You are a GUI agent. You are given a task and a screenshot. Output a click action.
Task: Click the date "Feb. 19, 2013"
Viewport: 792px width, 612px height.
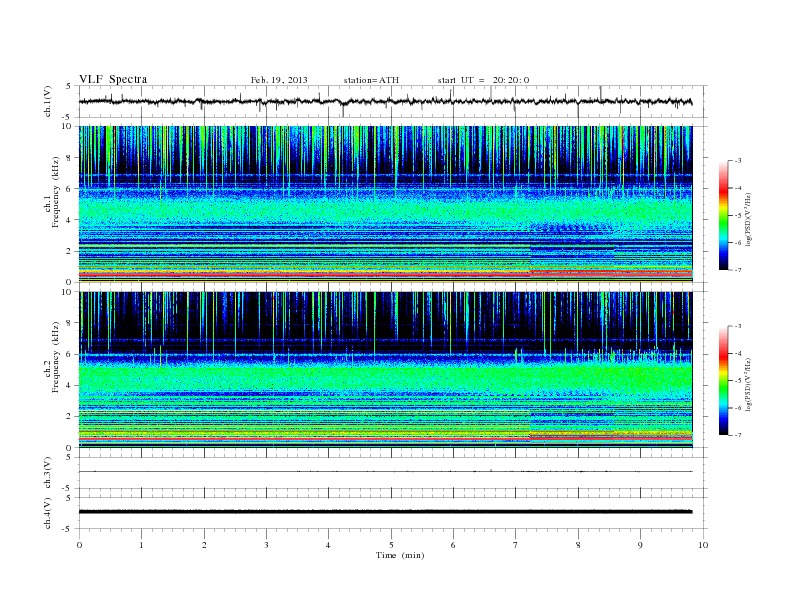[x=279, y=80]
